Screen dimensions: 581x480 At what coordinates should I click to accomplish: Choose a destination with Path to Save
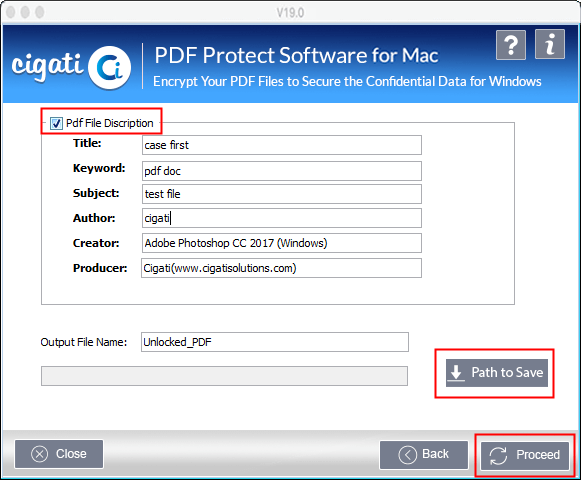[x=497, y=373]
